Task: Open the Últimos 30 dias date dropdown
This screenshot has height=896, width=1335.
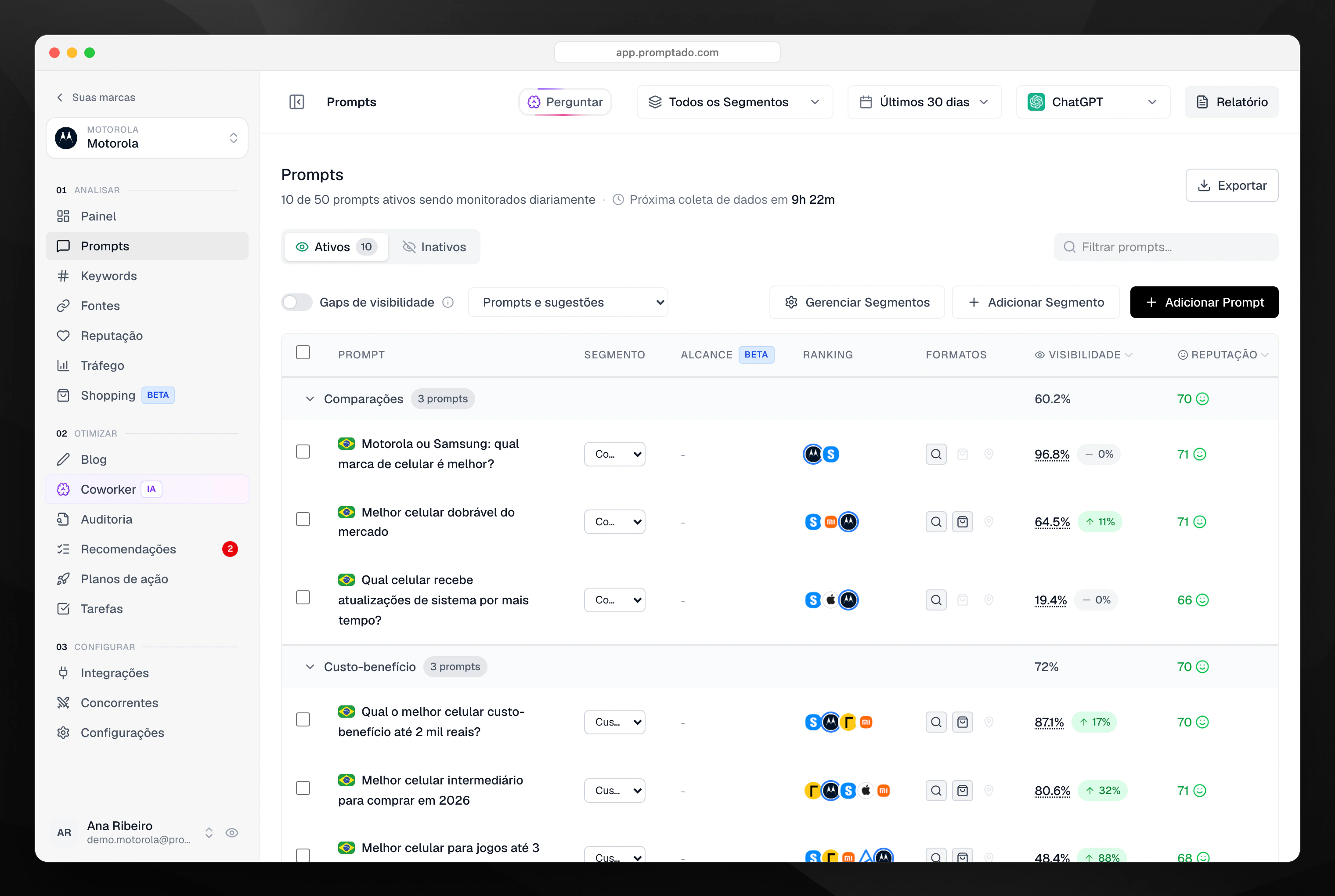Action: point(924,102)
